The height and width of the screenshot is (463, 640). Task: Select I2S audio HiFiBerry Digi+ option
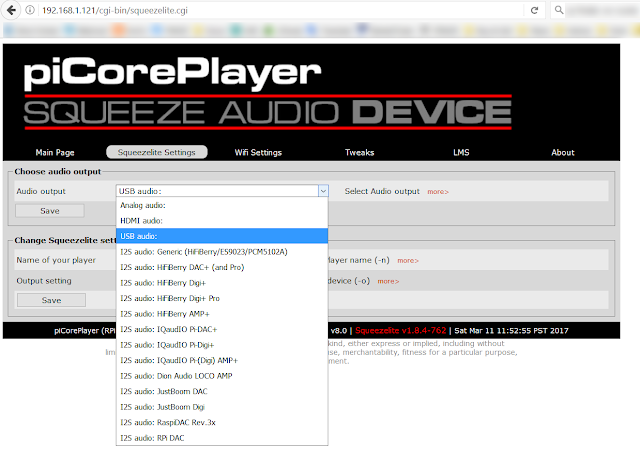pyautogui.click(x=222, y=283)
